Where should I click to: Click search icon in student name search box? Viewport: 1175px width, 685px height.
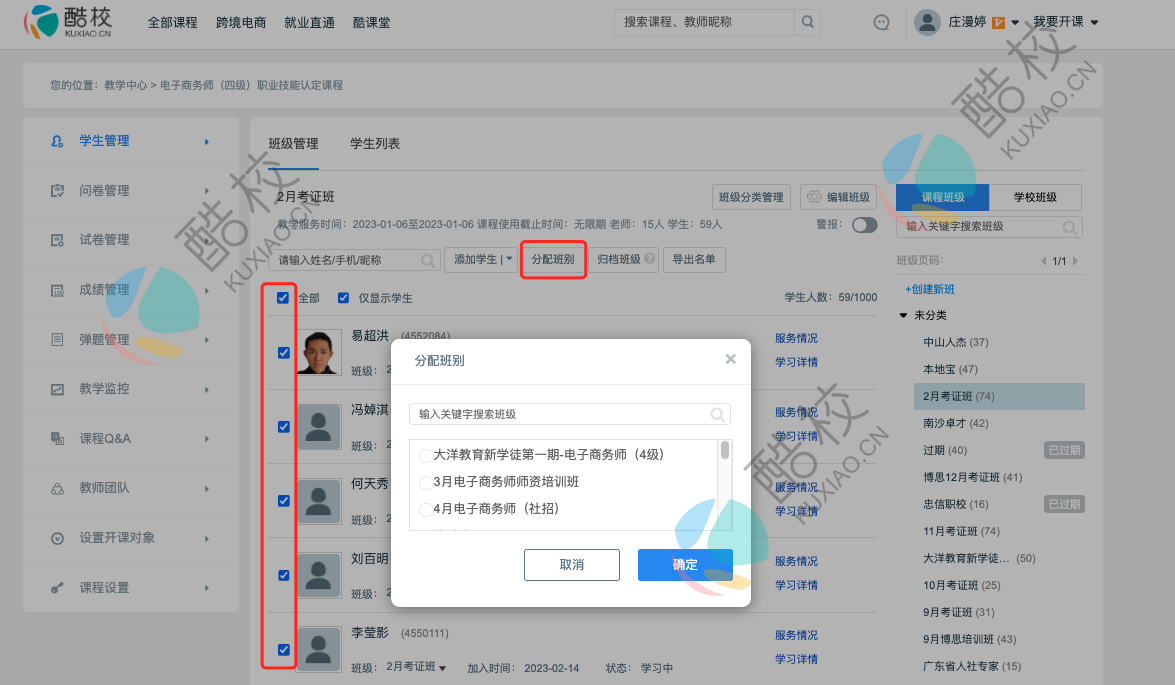tap(428, 260)
